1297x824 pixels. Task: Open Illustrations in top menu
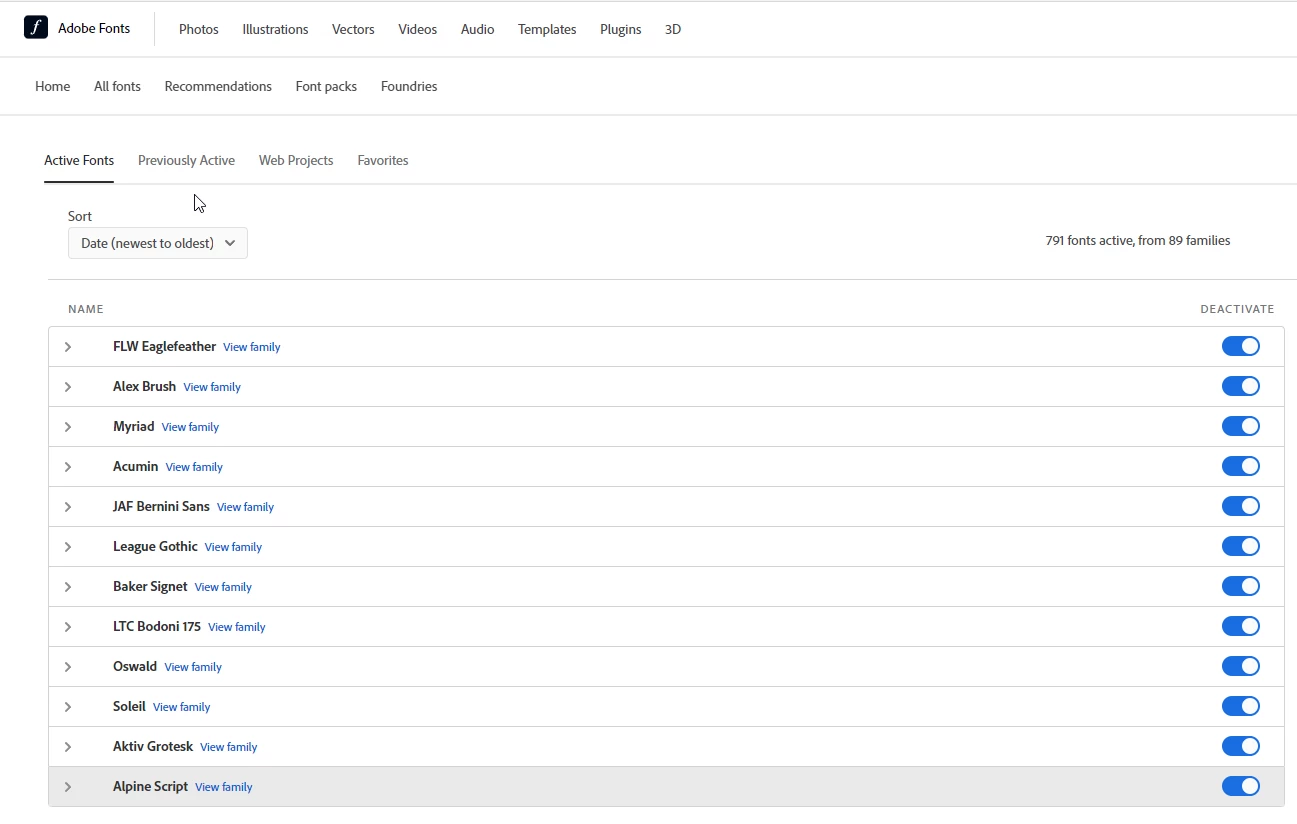tap(275, 29)
